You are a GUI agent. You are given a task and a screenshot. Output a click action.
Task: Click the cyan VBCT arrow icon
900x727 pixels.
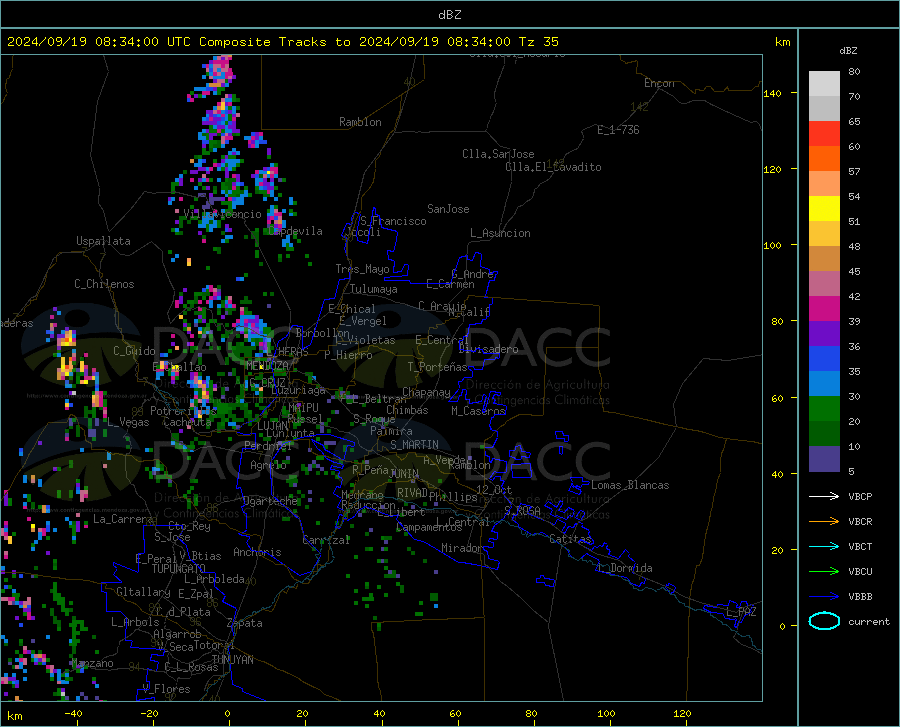point(824,546)
